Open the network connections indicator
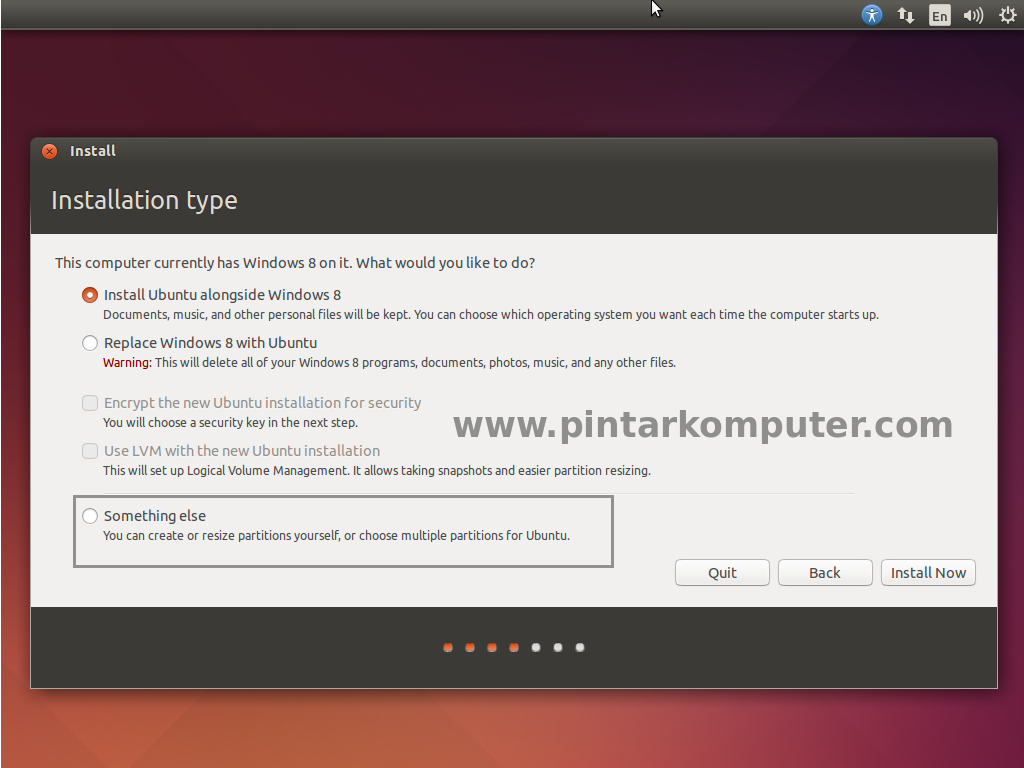 coord(905,15)
